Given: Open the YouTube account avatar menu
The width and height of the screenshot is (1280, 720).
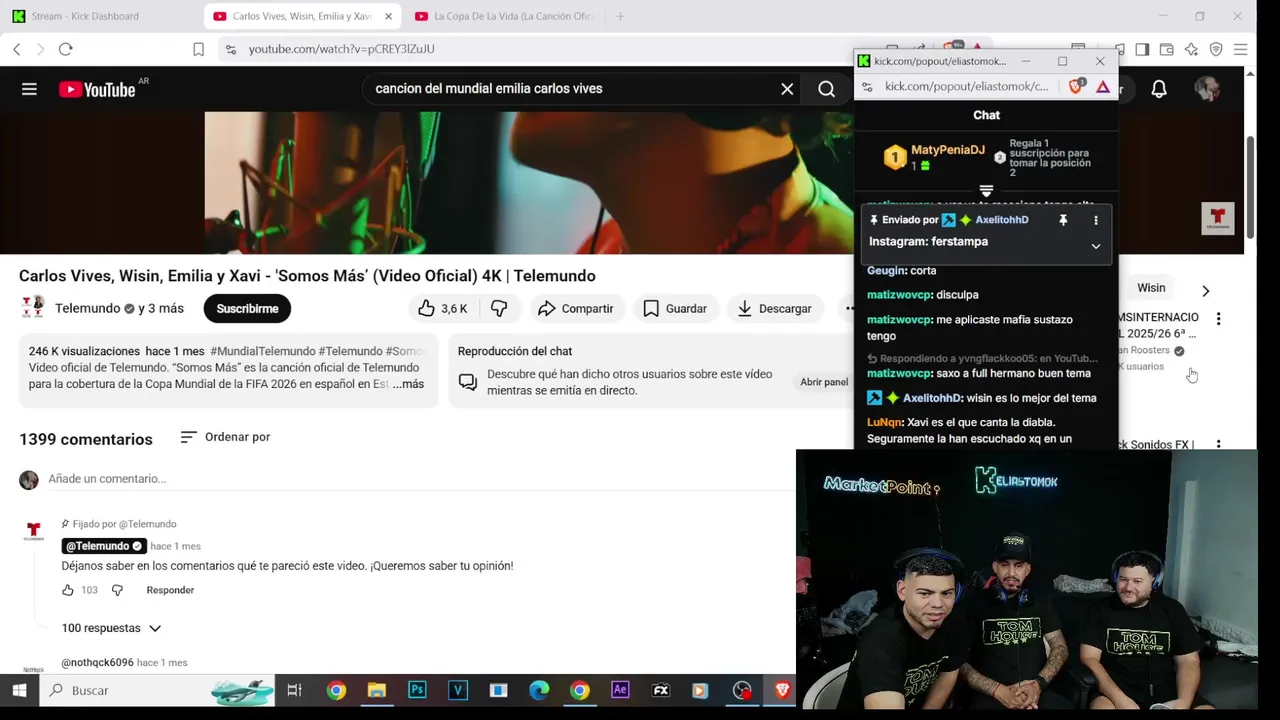Looking at the screenshot, I should [x=1207, y=89].
